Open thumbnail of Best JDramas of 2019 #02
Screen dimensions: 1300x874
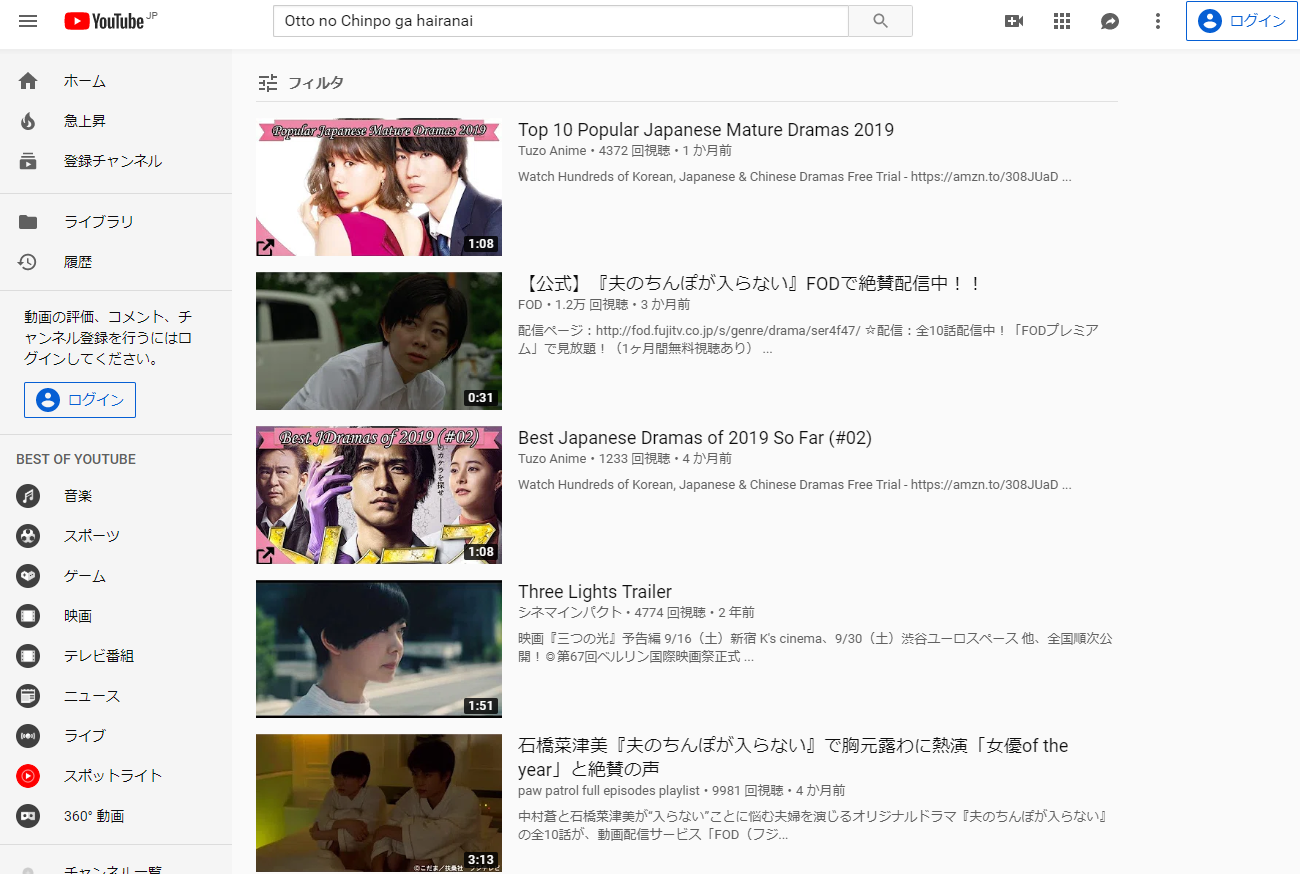tap(379, 495)
